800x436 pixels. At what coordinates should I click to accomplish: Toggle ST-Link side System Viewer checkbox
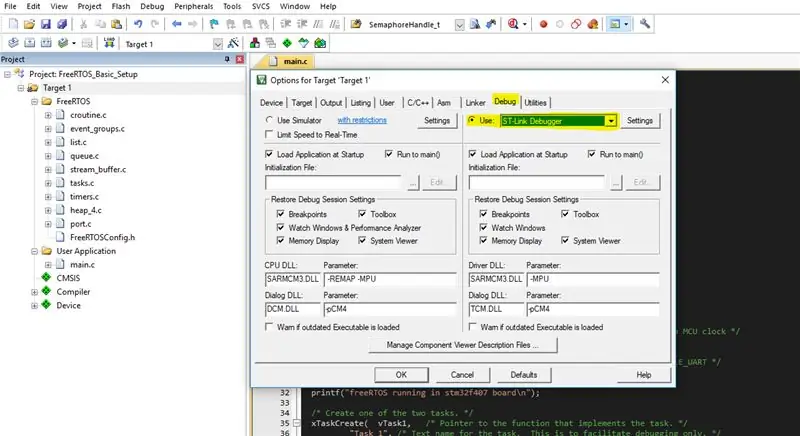tap(565, 241)
